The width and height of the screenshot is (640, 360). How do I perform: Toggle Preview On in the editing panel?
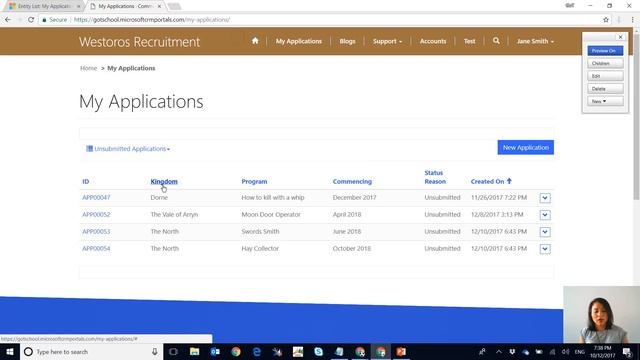coord(605,51)
